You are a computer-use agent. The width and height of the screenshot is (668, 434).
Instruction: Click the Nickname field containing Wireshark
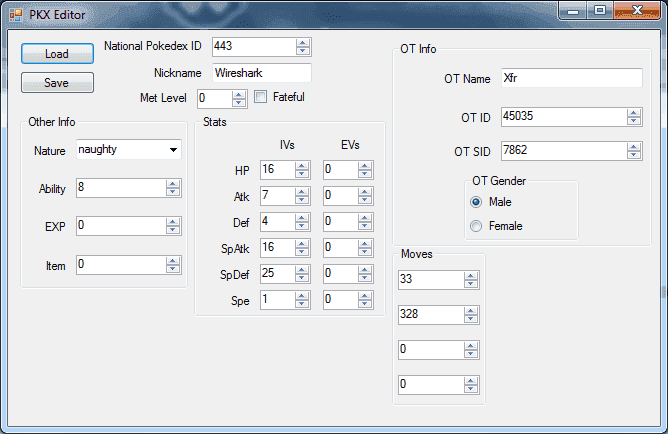262,73
